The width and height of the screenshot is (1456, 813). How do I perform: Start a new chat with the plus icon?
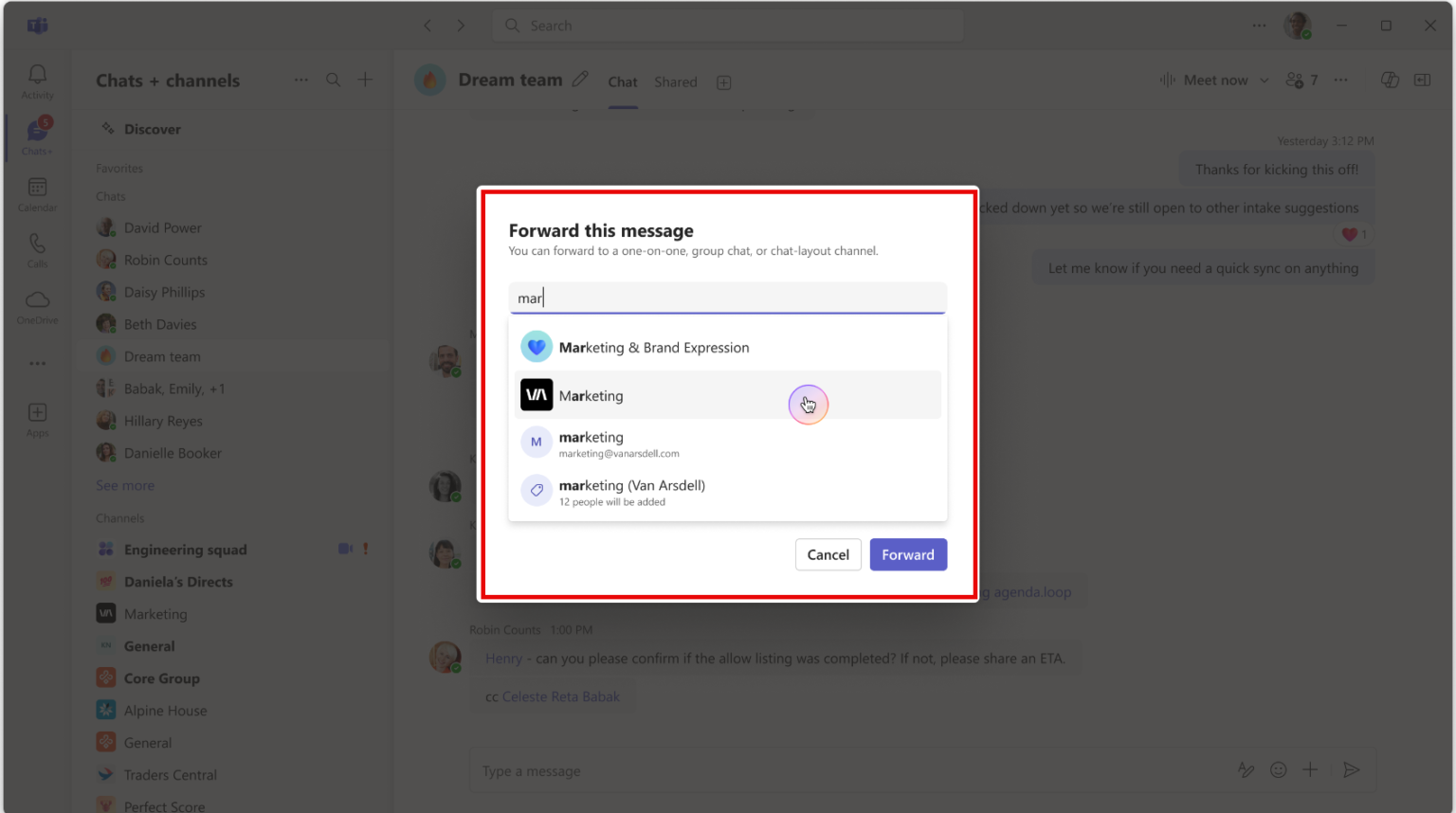click(x=365, y=80)
